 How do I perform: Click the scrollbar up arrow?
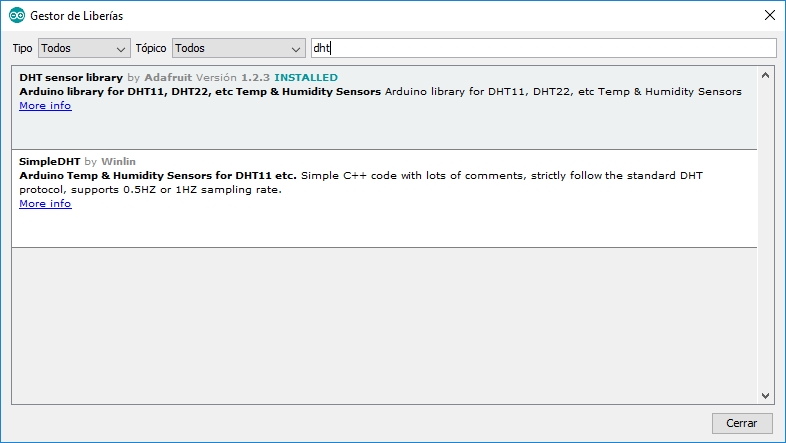coord(765,76)
